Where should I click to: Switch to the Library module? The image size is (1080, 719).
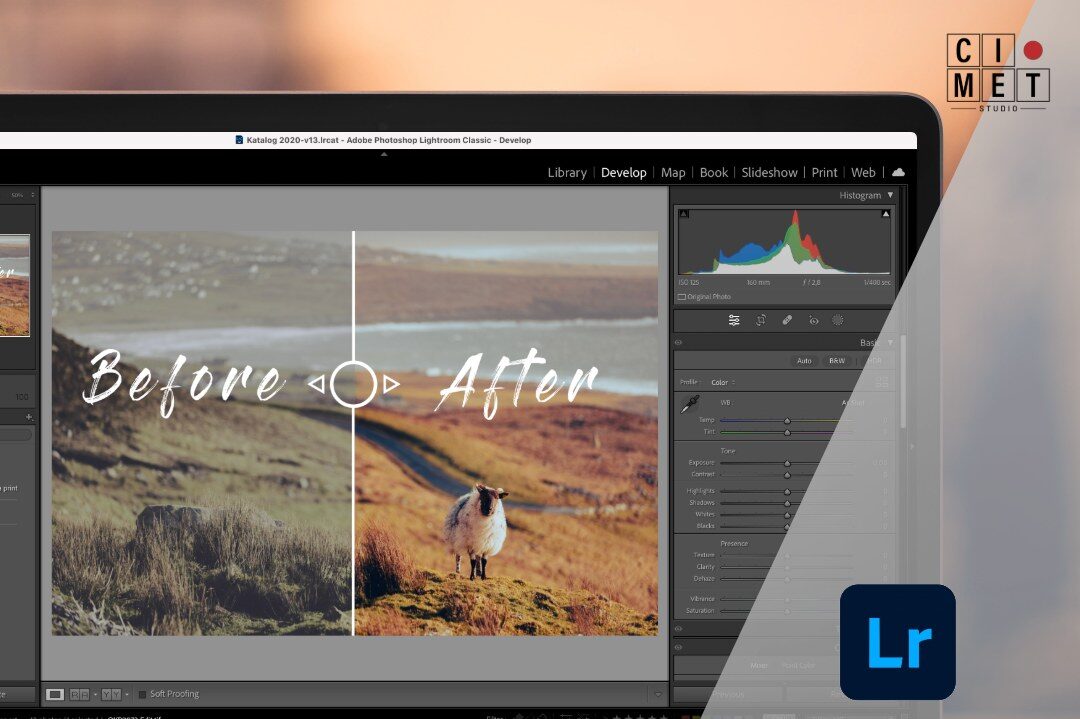click(x=566, y=172)
